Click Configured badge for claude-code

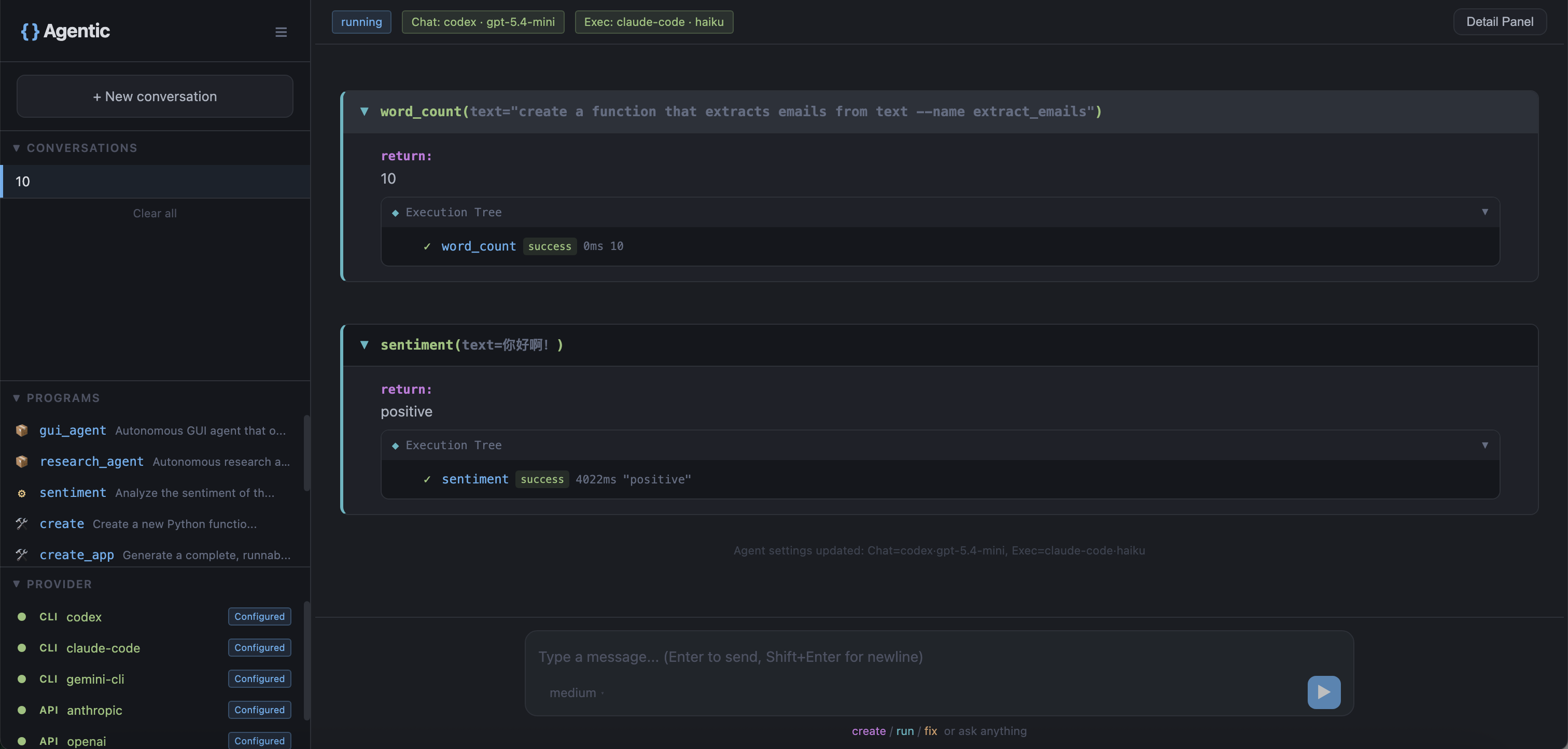[x=259, y=647]
